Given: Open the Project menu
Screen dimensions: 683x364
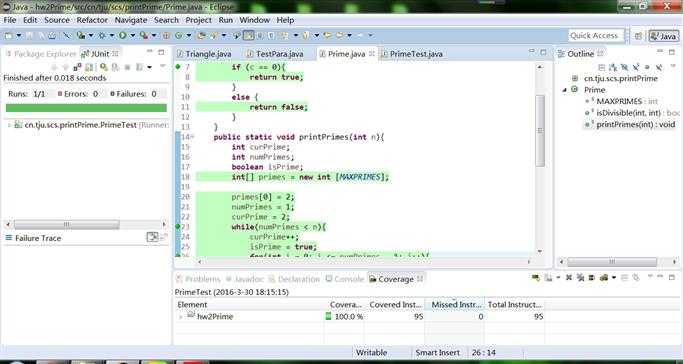Looking at the screenshot, I should coord(198,20).
